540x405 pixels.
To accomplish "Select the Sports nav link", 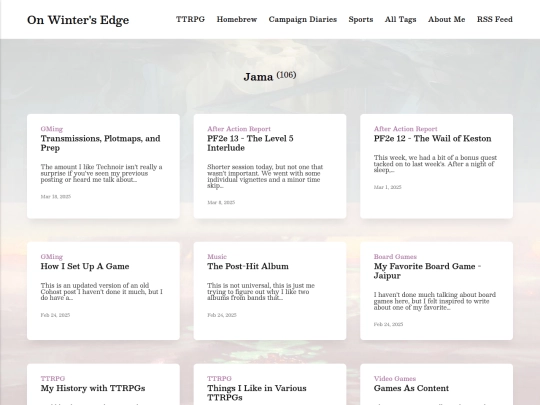I will [x=361, y=20].
